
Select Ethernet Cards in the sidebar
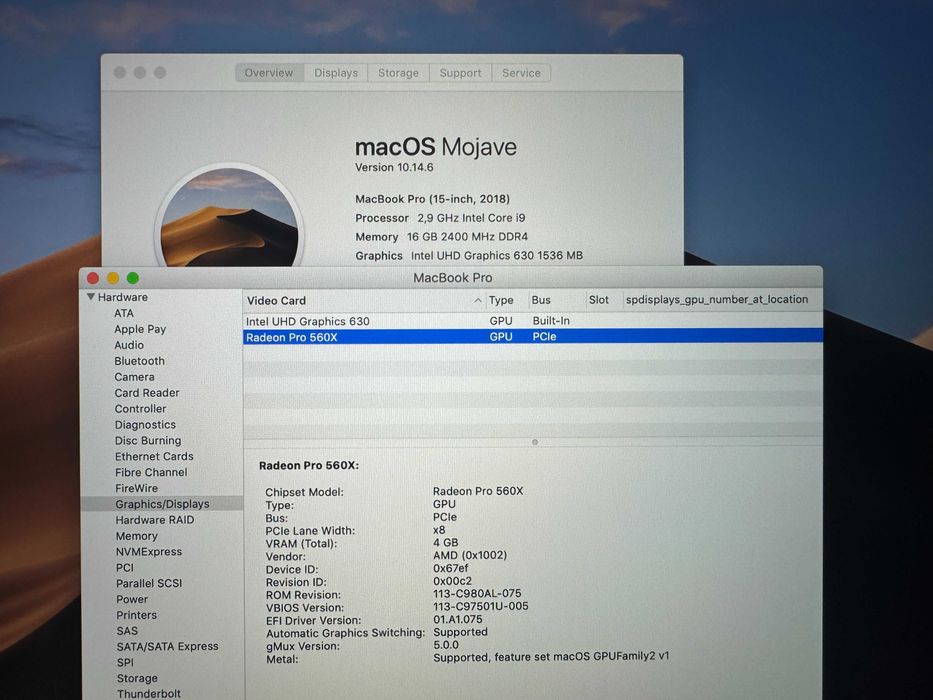click(154, 457)
